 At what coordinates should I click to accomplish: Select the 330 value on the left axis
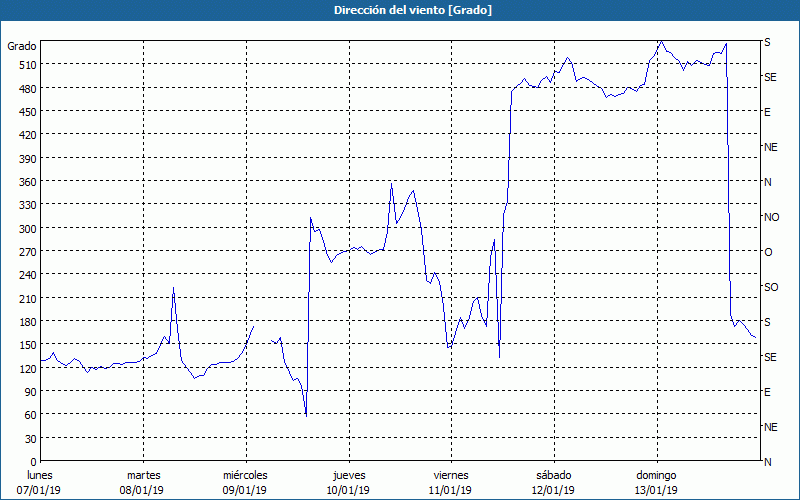[29, 205]
